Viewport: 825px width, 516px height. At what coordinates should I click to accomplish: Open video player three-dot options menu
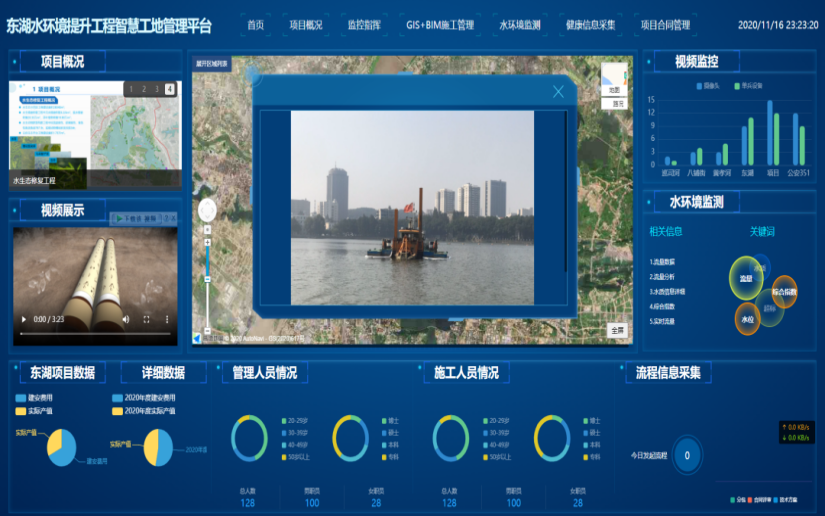click(167, 319)
